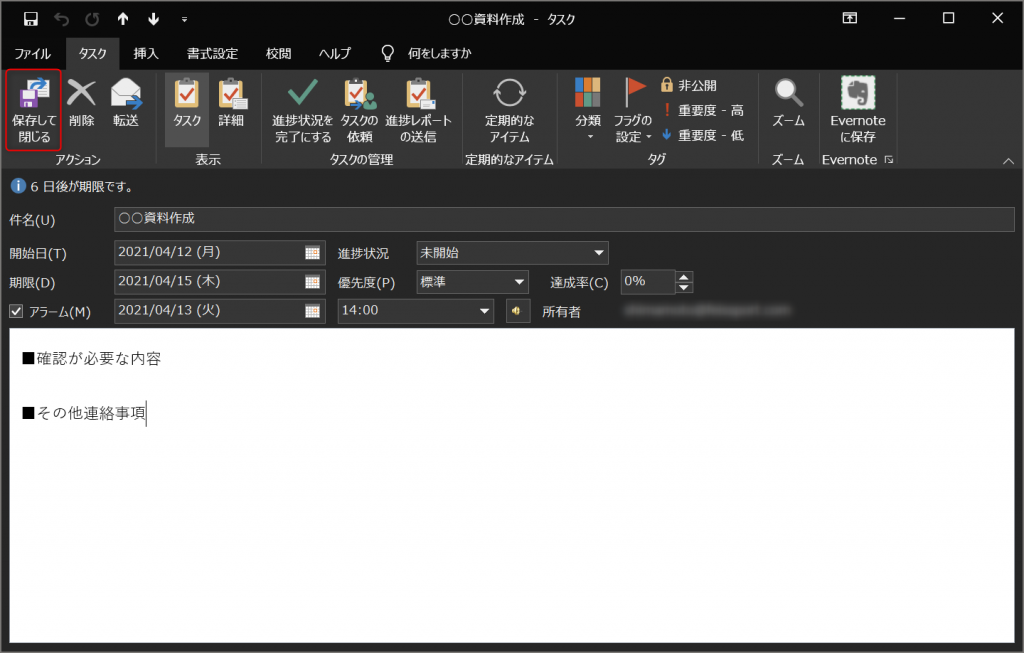This screenshot has width=1024, height=653.
Task: Decrease 達成率 with down spinner arrow
Action: click(x=684, y=287)
